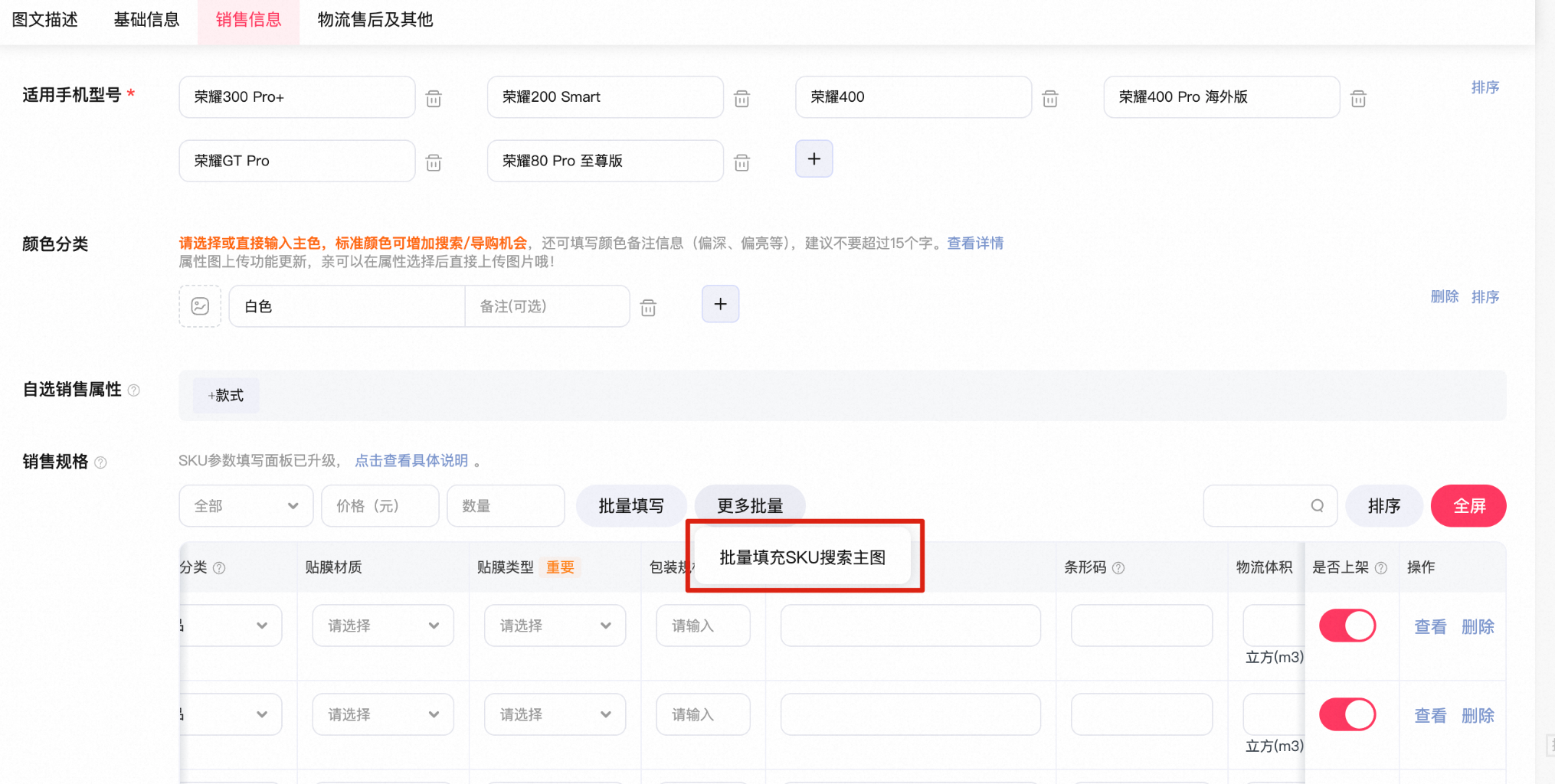Click 删除 in second SKU row
The height and width of the screenshot is (784, 1555).
click(x=1478, y=716)
